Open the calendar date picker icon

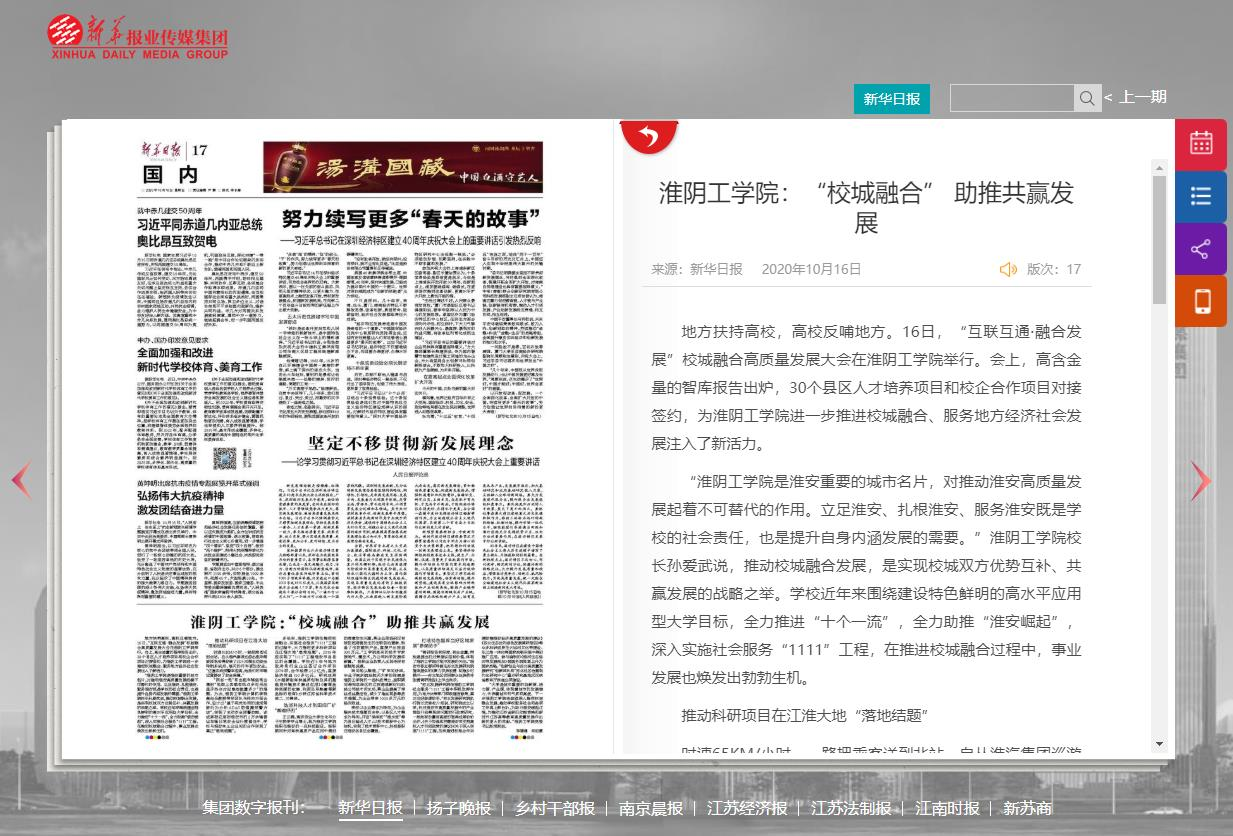[x=1200, y=144]
